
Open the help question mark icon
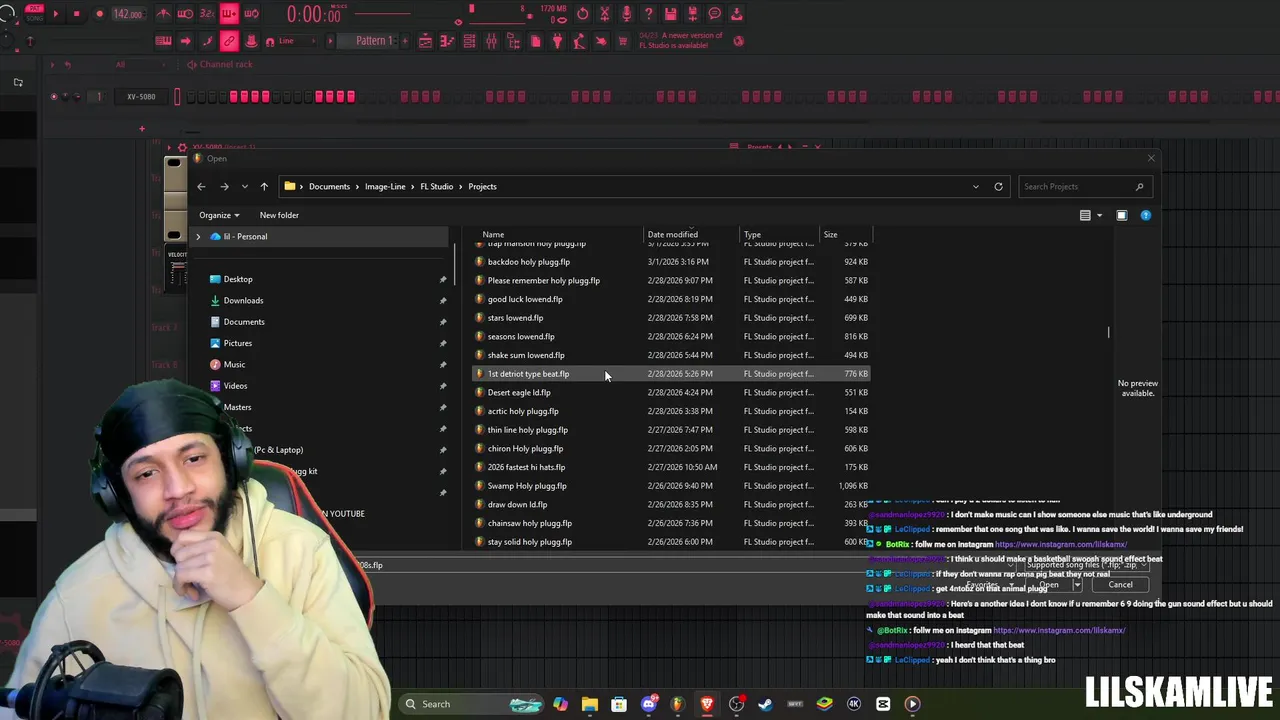pyautogui.click(x=649, y=14)
